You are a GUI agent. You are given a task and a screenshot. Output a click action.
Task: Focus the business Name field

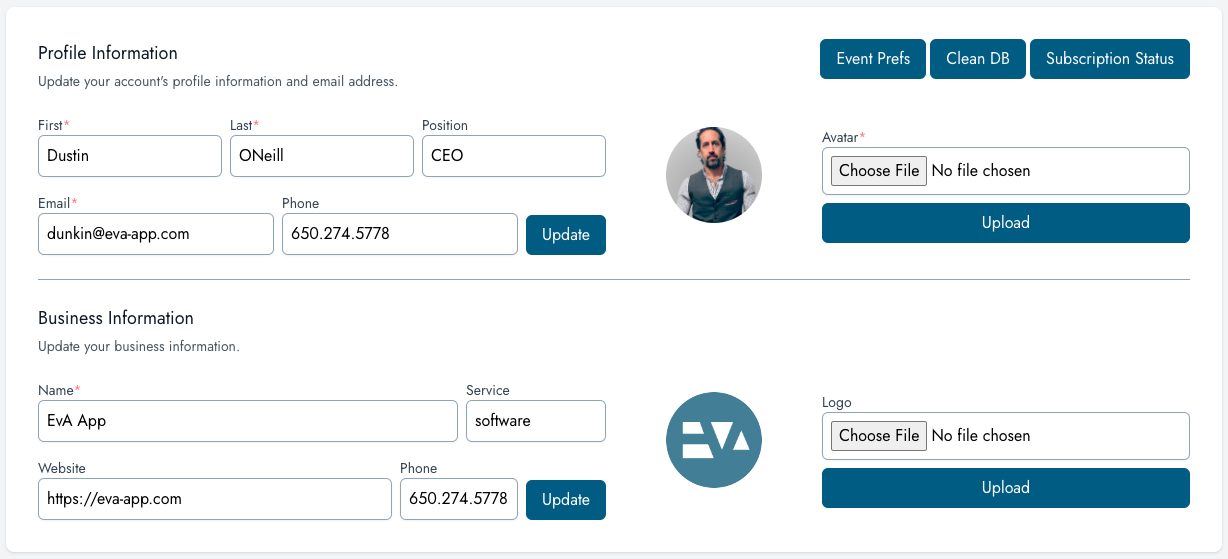pyautogui.click(x=248, y=421)
